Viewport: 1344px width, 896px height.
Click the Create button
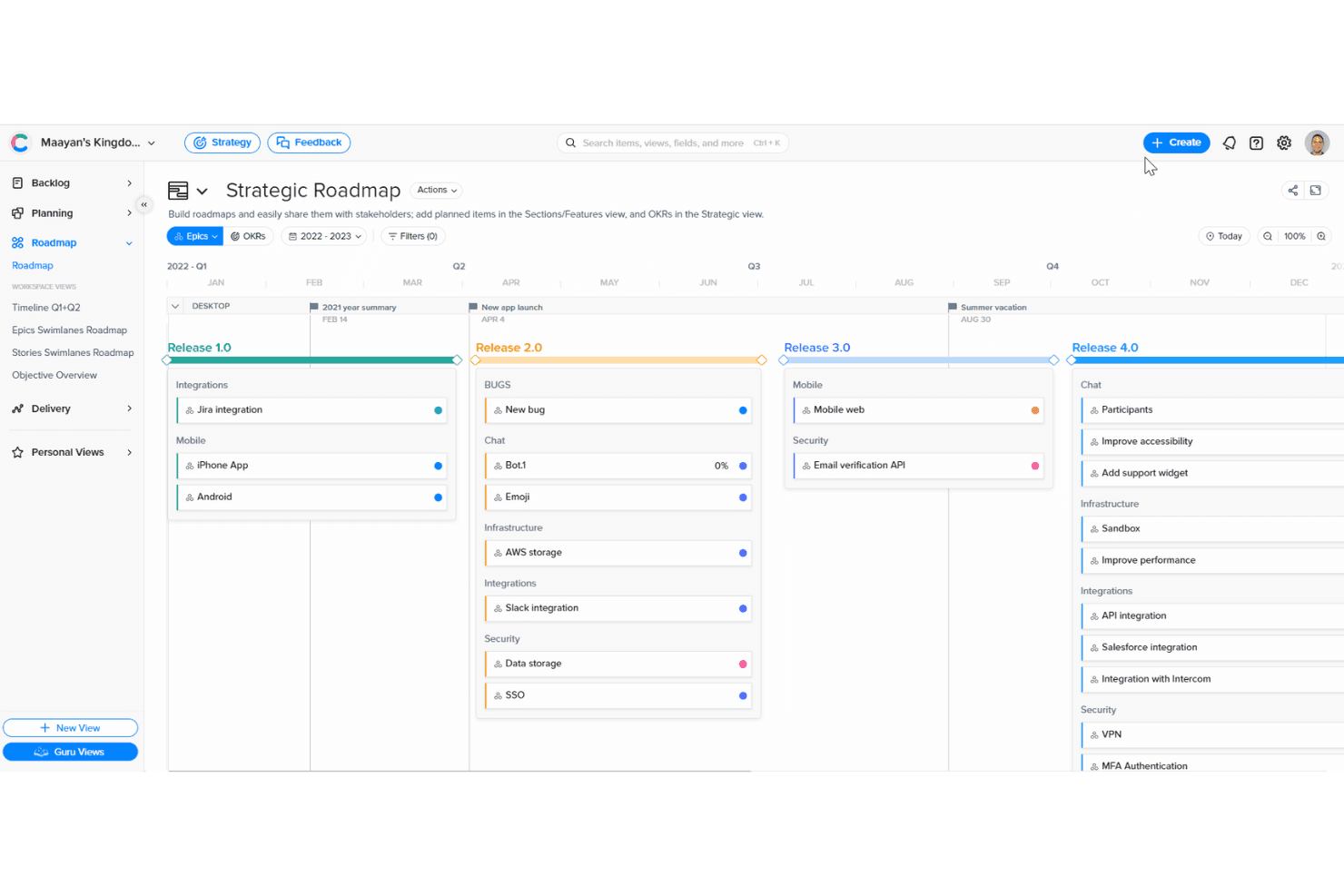click(x=1176, y=143)
